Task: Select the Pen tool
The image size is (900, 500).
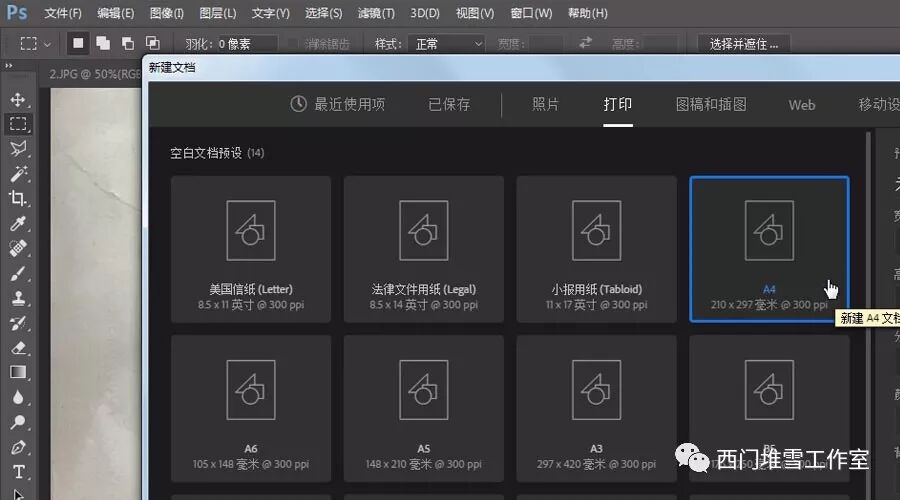Action: coord(18,447)
